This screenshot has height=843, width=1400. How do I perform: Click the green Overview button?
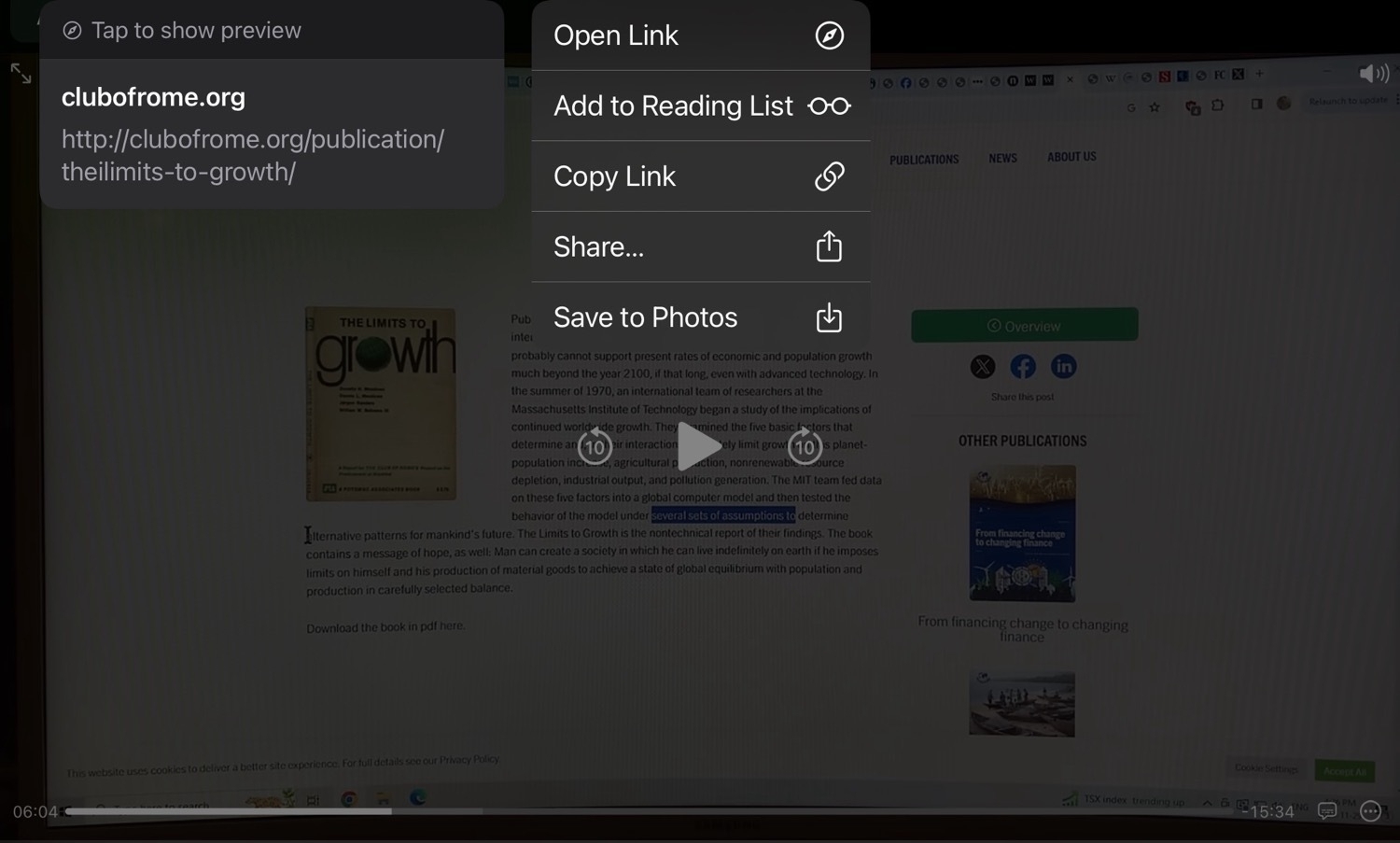pyautogui.click(x=1024, y=325)
